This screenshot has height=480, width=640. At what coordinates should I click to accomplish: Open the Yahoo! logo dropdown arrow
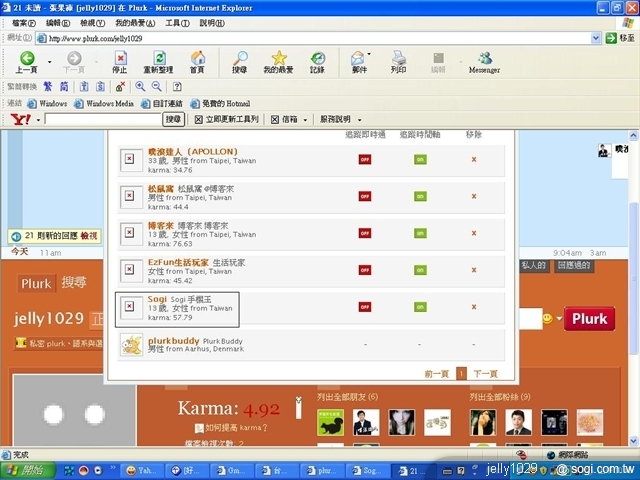click(x=38, y=120)
